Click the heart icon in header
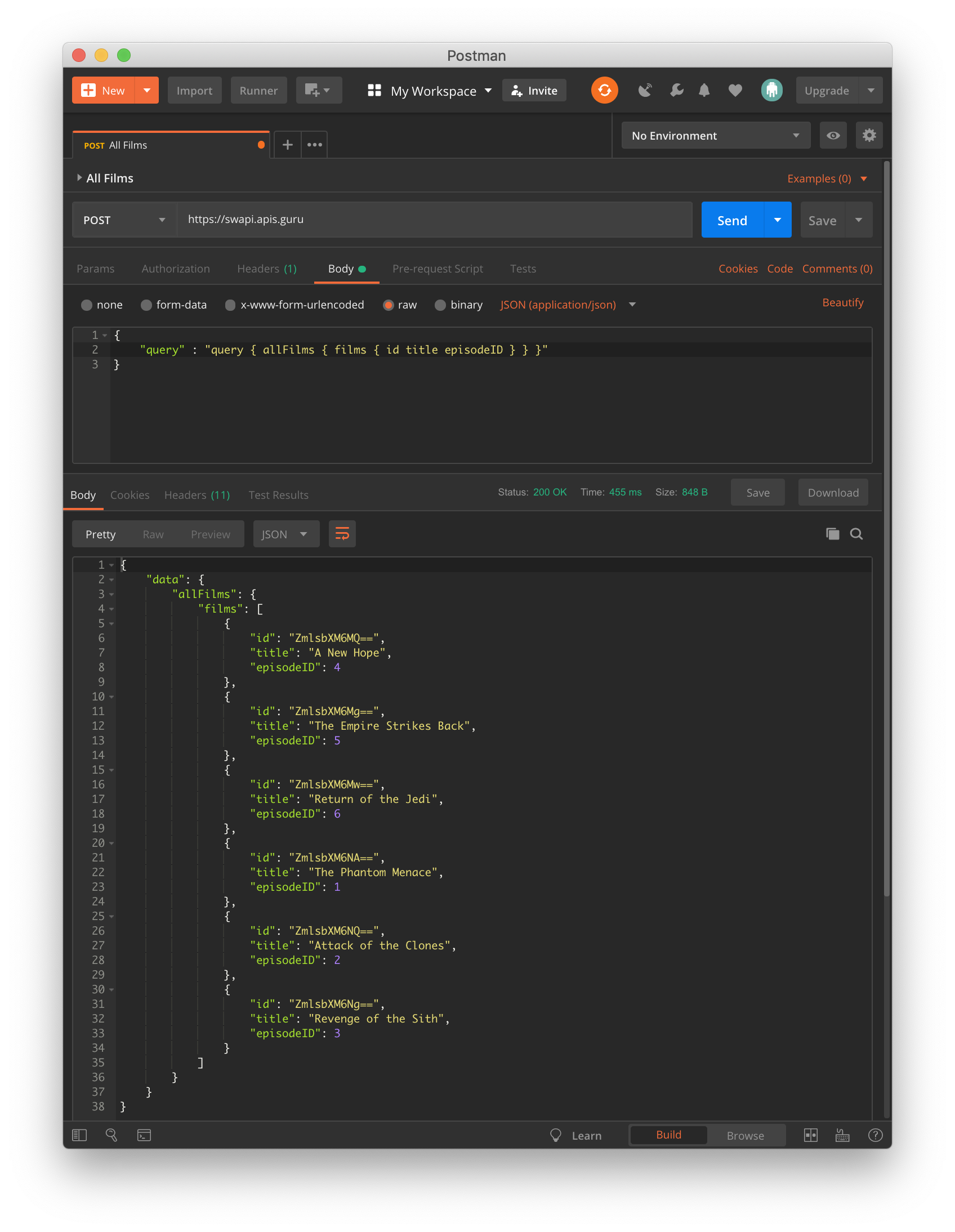Screen dimensions: 955x1232 [735, 90]
